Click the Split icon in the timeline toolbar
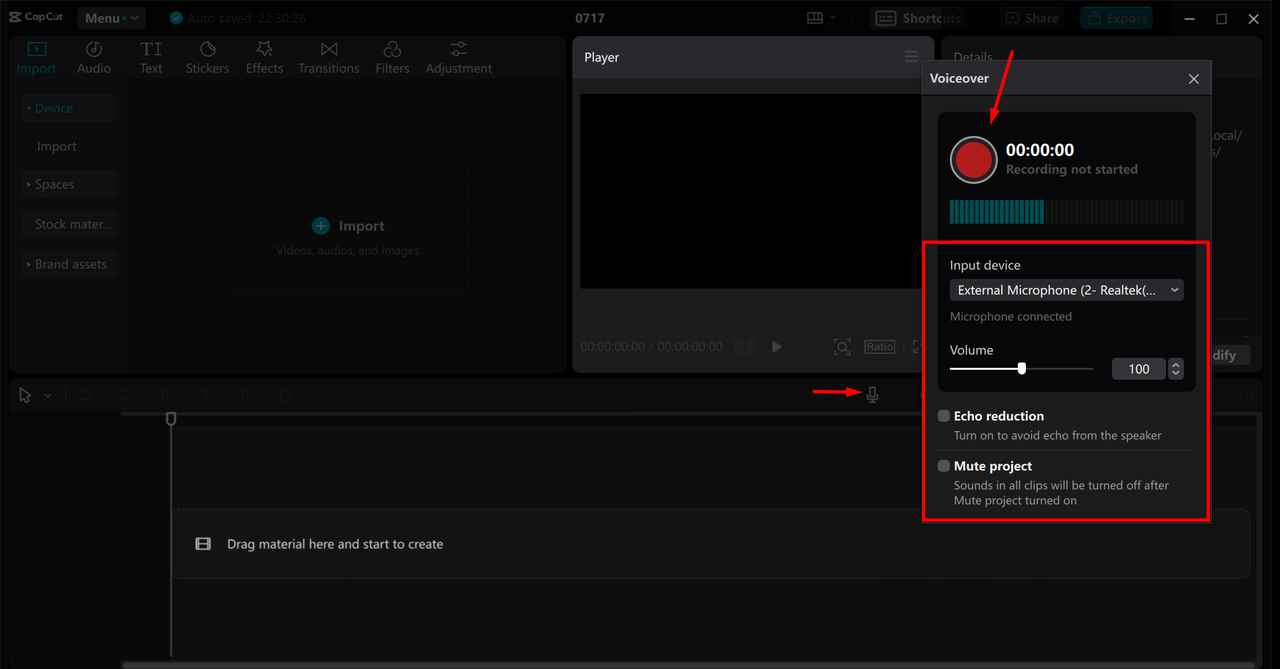The width and height of the screenshot is (1280, 669). 165,395
